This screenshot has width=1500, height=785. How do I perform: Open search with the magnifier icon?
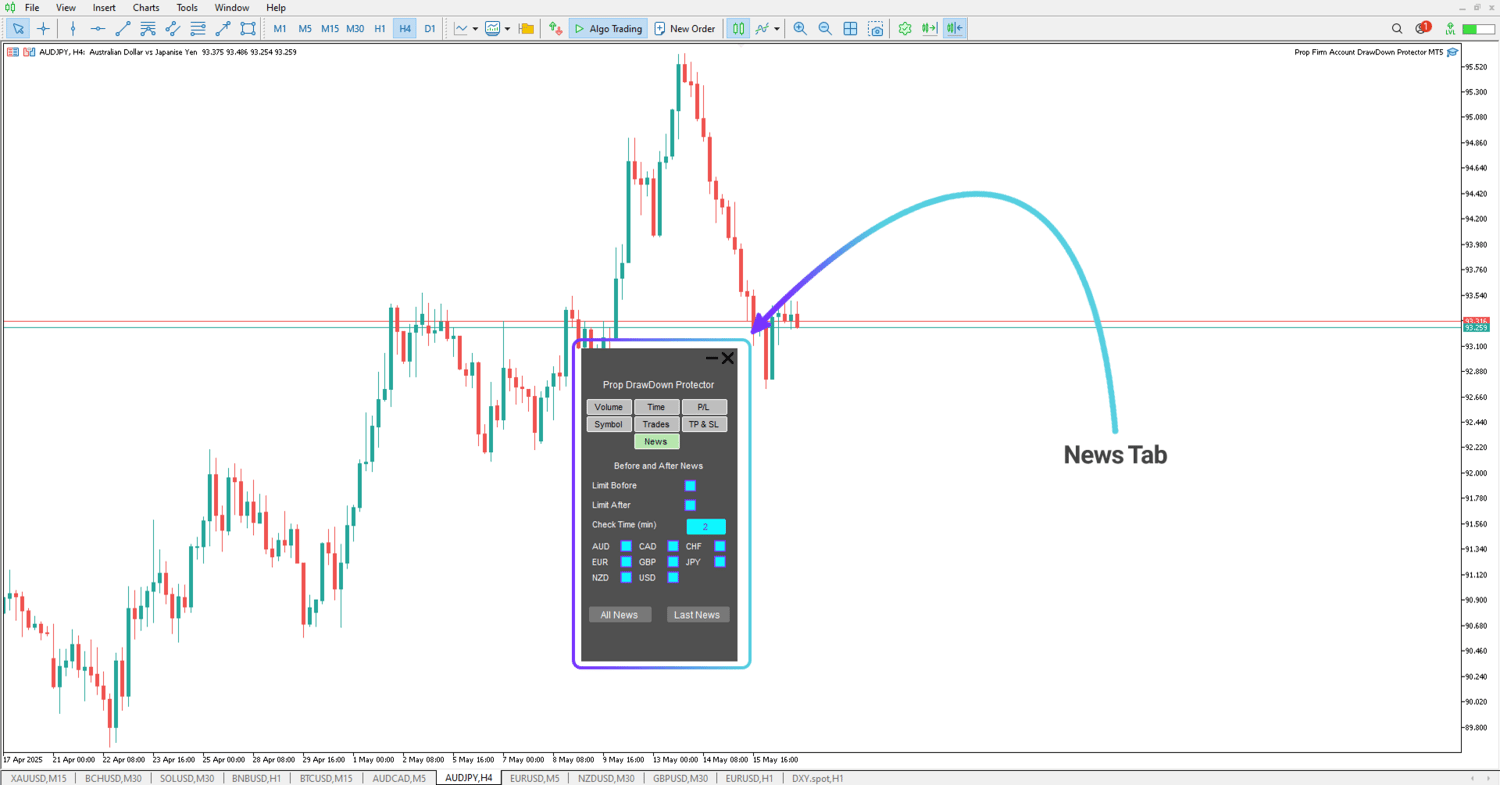coord(1397,29)
